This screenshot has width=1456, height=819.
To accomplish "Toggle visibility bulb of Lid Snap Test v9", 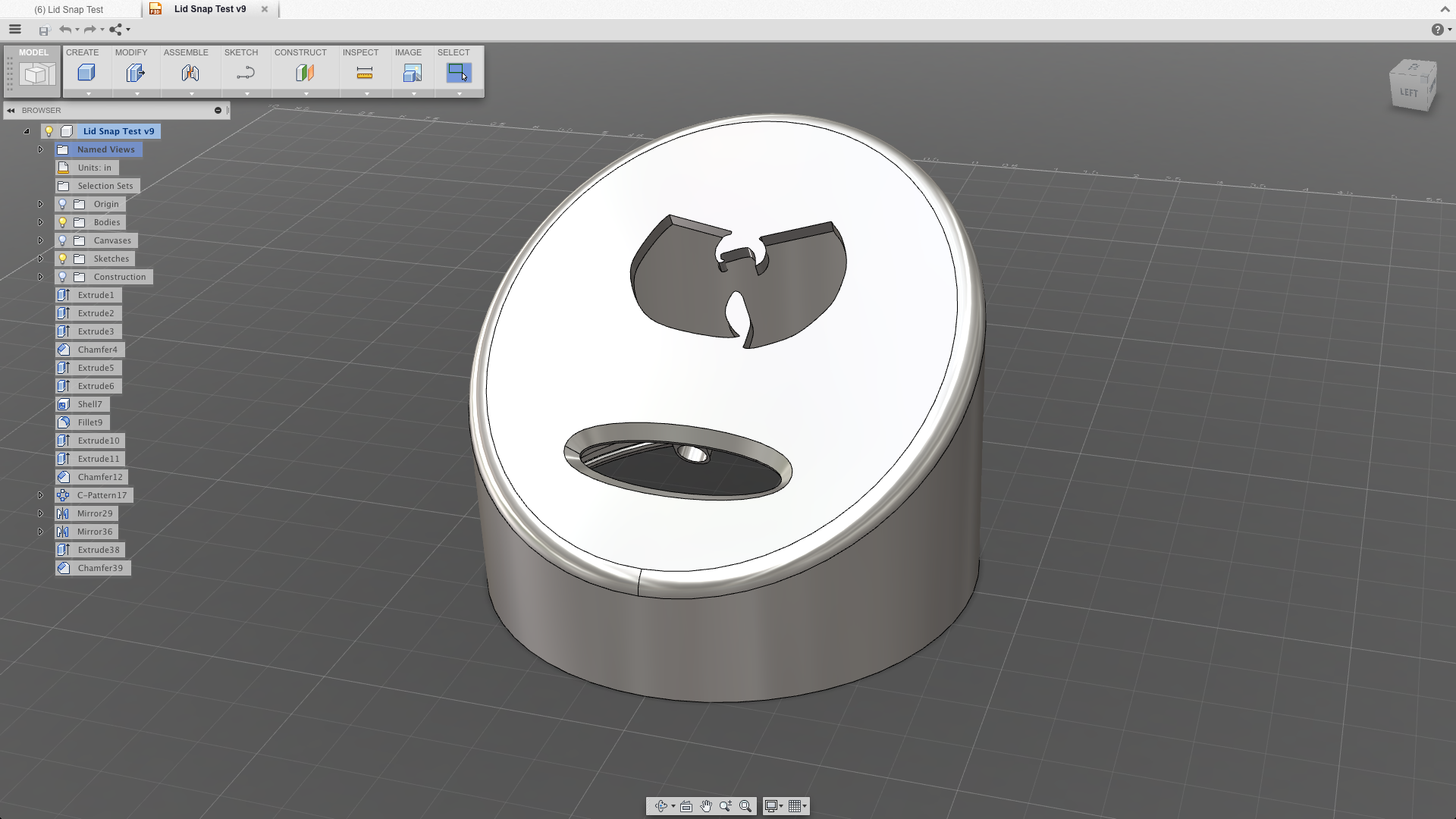I will click(49, 131).
